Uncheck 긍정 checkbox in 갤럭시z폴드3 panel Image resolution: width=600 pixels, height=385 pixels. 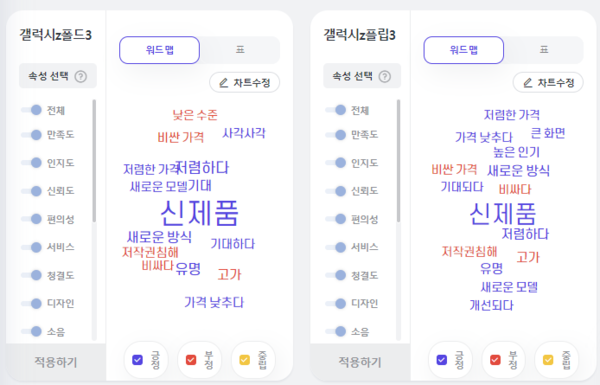(x=137, y=360)
